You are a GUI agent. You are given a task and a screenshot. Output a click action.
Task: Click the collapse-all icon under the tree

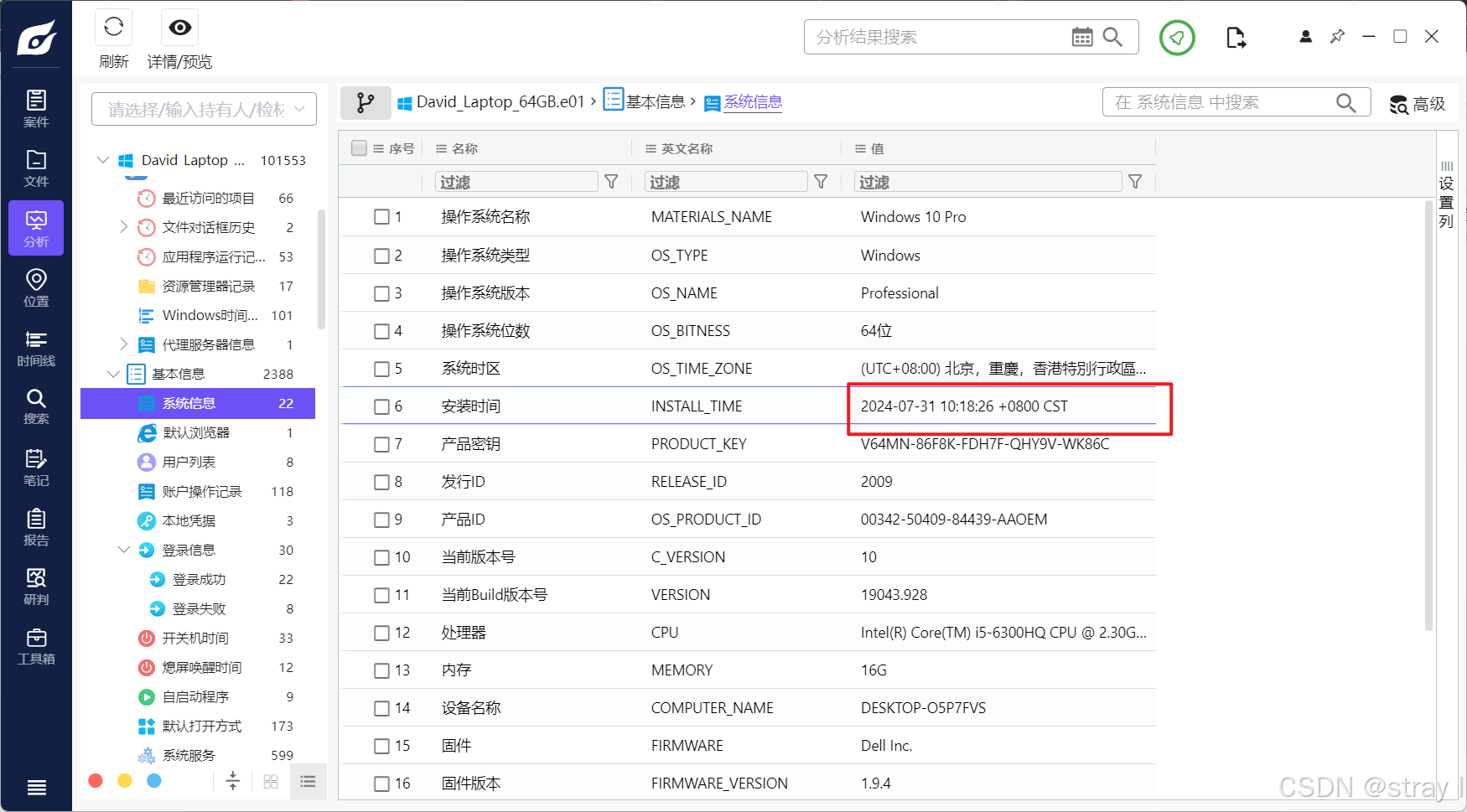233,781
